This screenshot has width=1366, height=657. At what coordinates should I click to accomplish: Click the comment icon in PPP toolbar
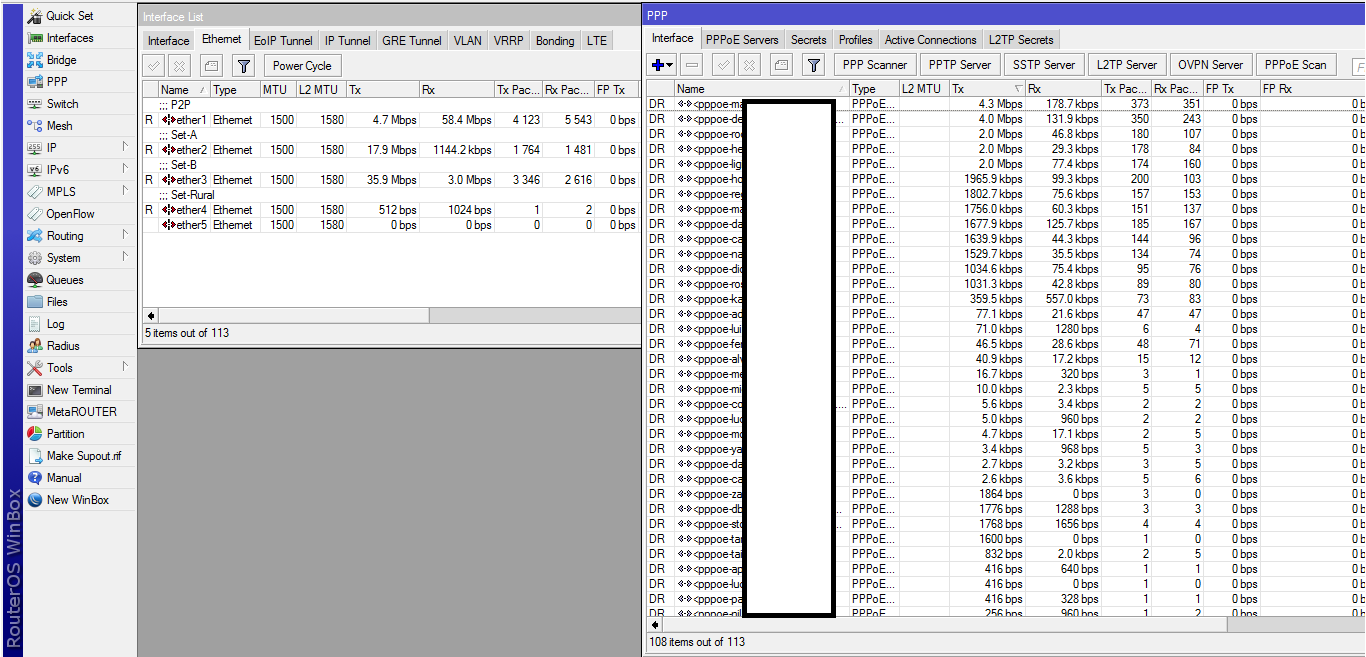coord(781,65)
